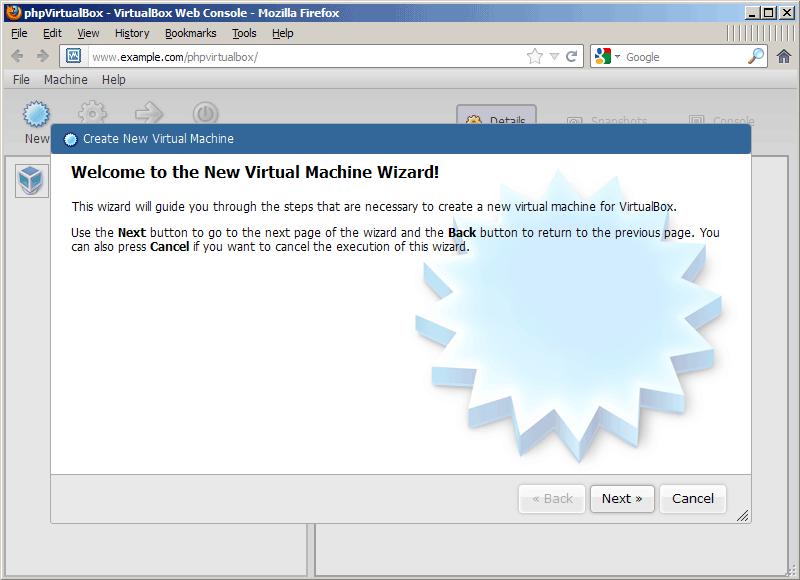Select the VirtualBox cube icon in VM list
This screenshot has height=580, width=800.
coord(31,180)
